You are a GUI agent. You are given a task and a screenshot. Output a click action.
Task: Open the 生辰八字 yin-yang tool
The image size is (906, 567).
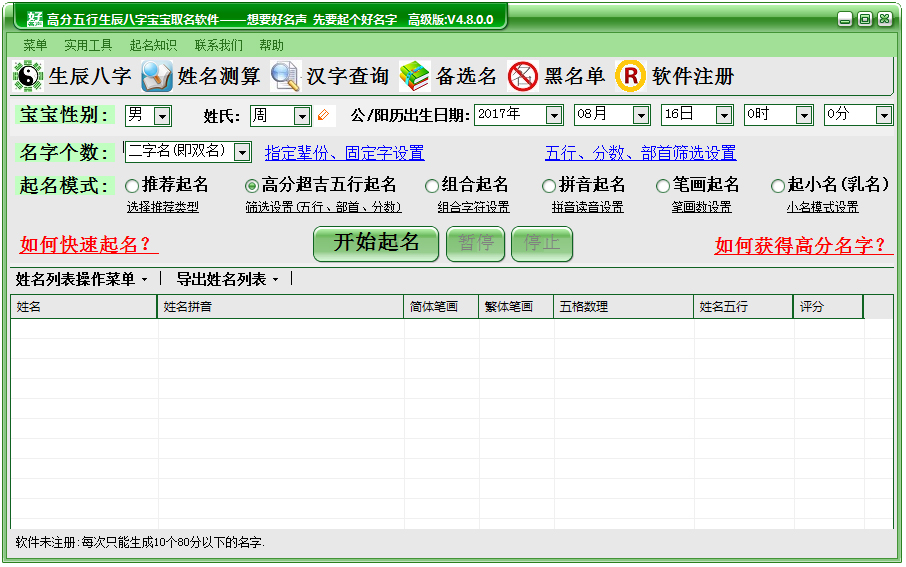[28, 76]
